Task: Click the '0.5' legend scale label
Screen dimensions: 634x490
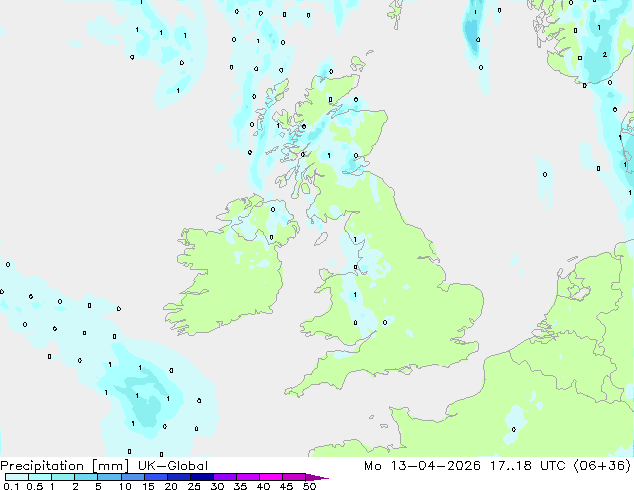Action: [35, 486]
